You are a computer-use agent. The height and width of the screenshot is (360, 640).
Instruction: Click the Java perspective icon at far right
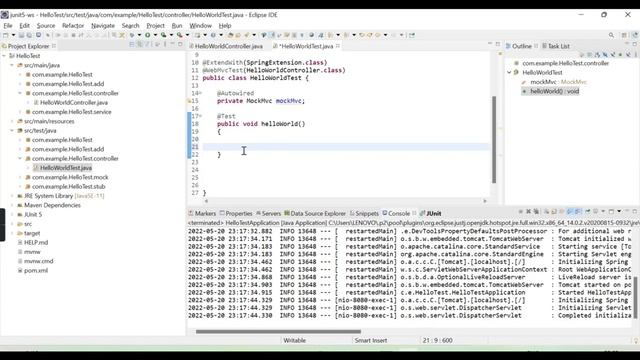[x=635, y=35]
